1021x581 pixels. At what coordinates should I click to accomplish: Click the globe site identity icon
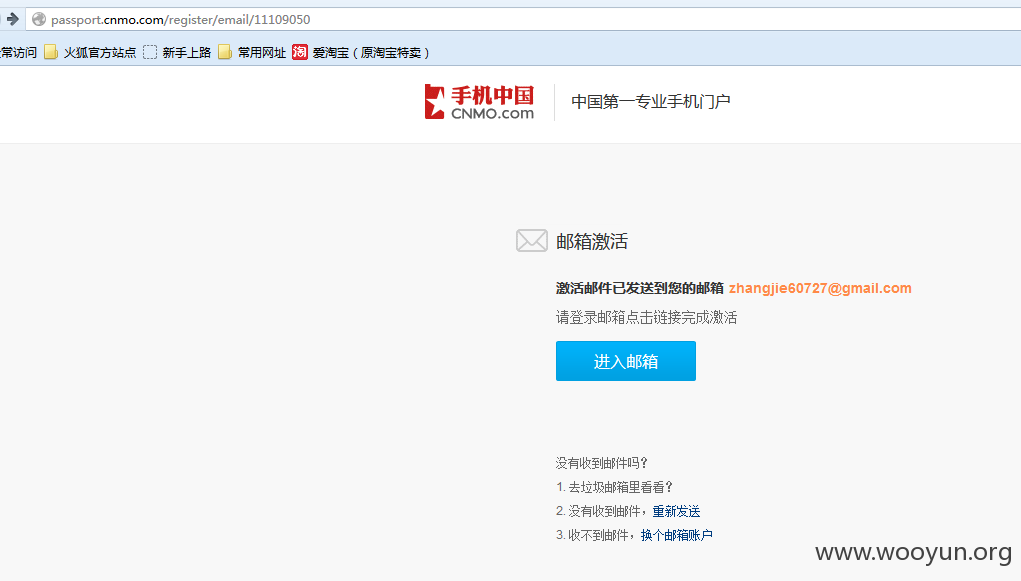point(39,20)
